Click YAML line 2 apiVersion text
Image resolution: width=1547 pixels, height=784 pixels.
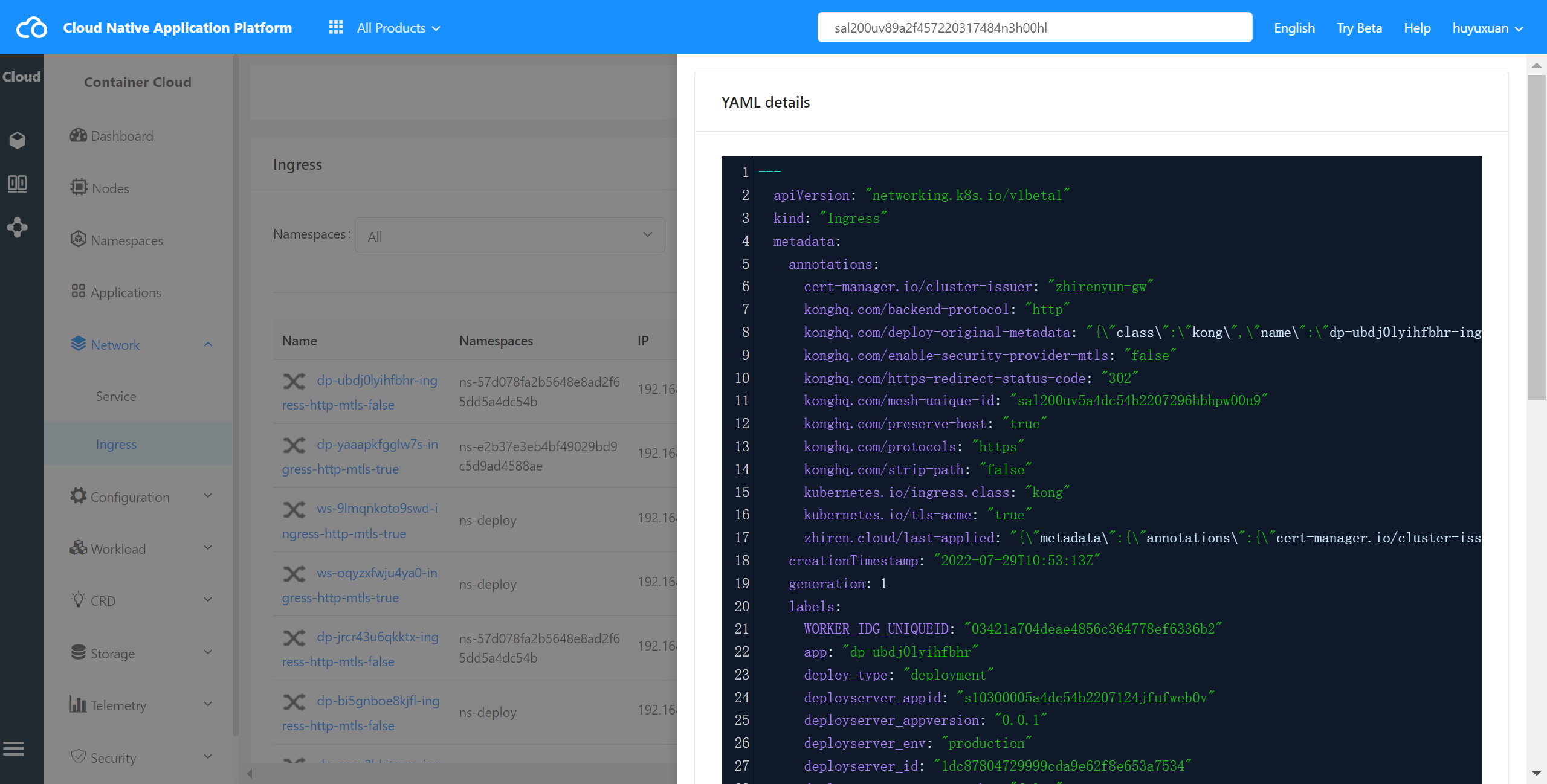click(x=921, y=195)
